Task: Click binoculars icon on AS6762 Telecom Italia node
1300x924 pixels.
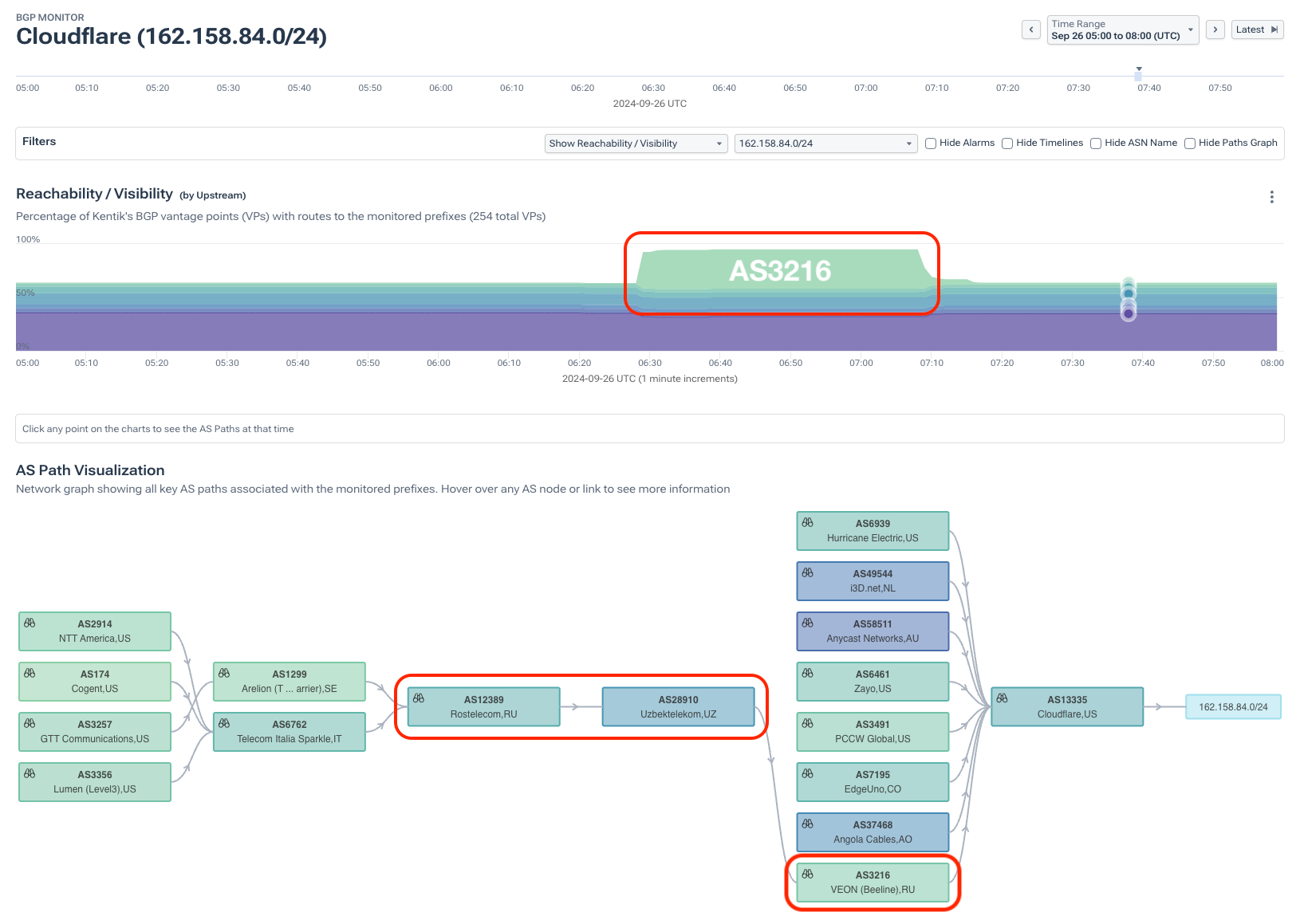Action: pyautogui.click(x=224, y=723)
